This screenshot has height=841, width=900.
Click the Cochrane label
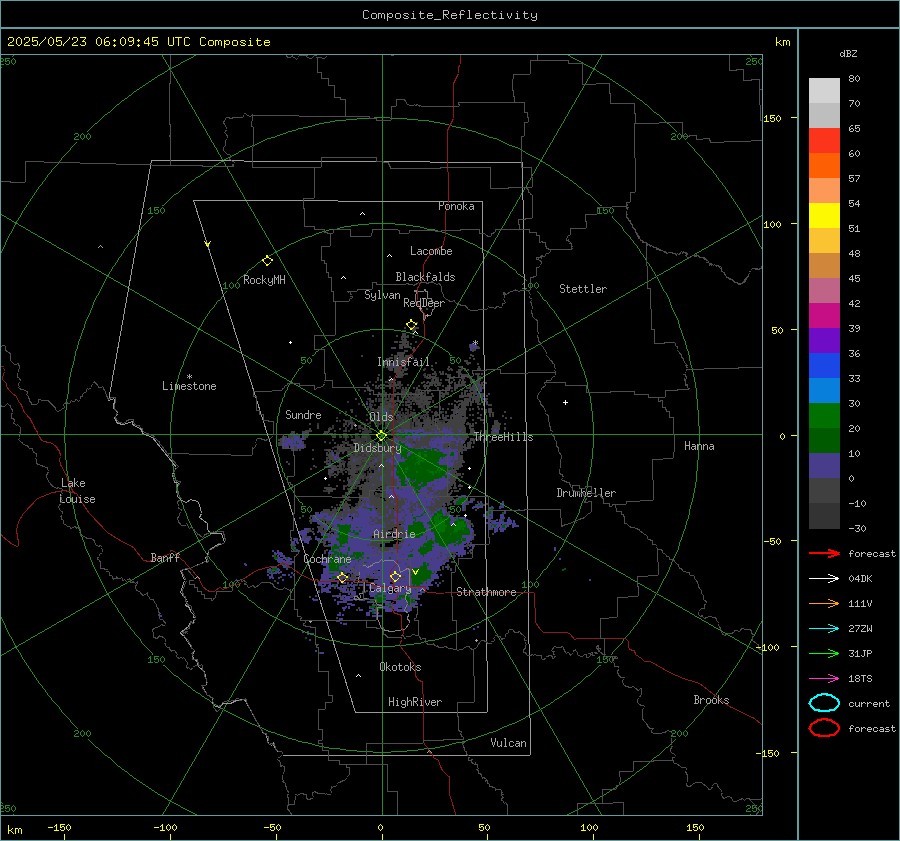click(x=327, y=559)
